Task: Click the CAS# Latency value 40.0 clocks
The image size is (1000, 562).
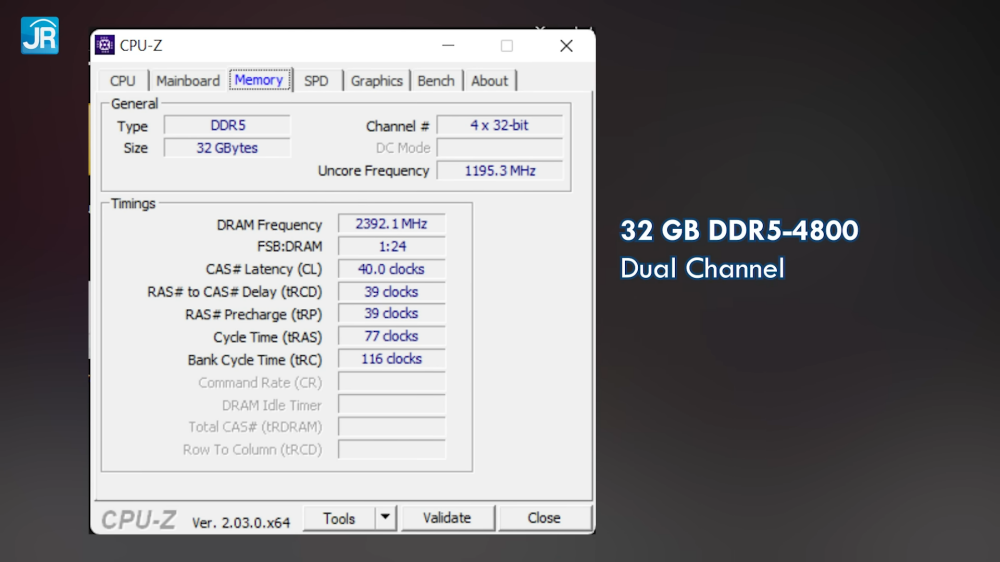Action: 392,269
